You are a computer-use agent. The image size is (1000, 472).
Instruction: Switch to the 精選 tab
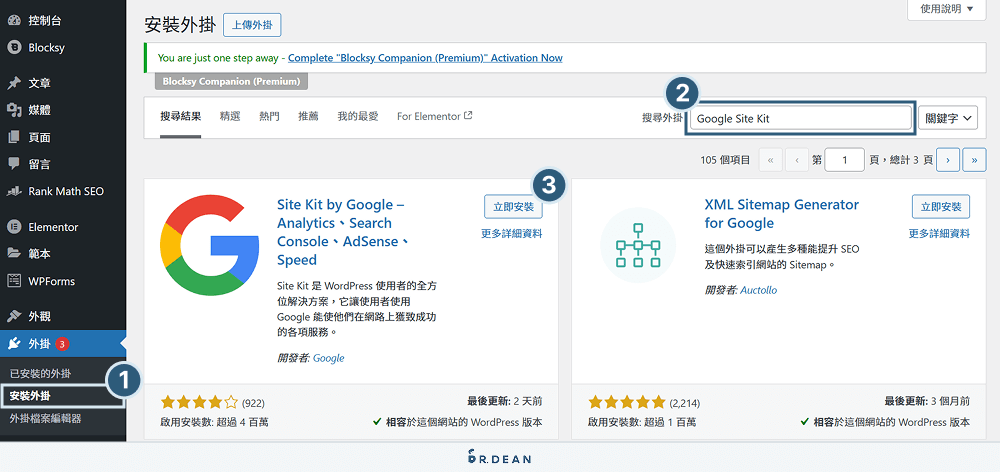click(x=230, y=116)
